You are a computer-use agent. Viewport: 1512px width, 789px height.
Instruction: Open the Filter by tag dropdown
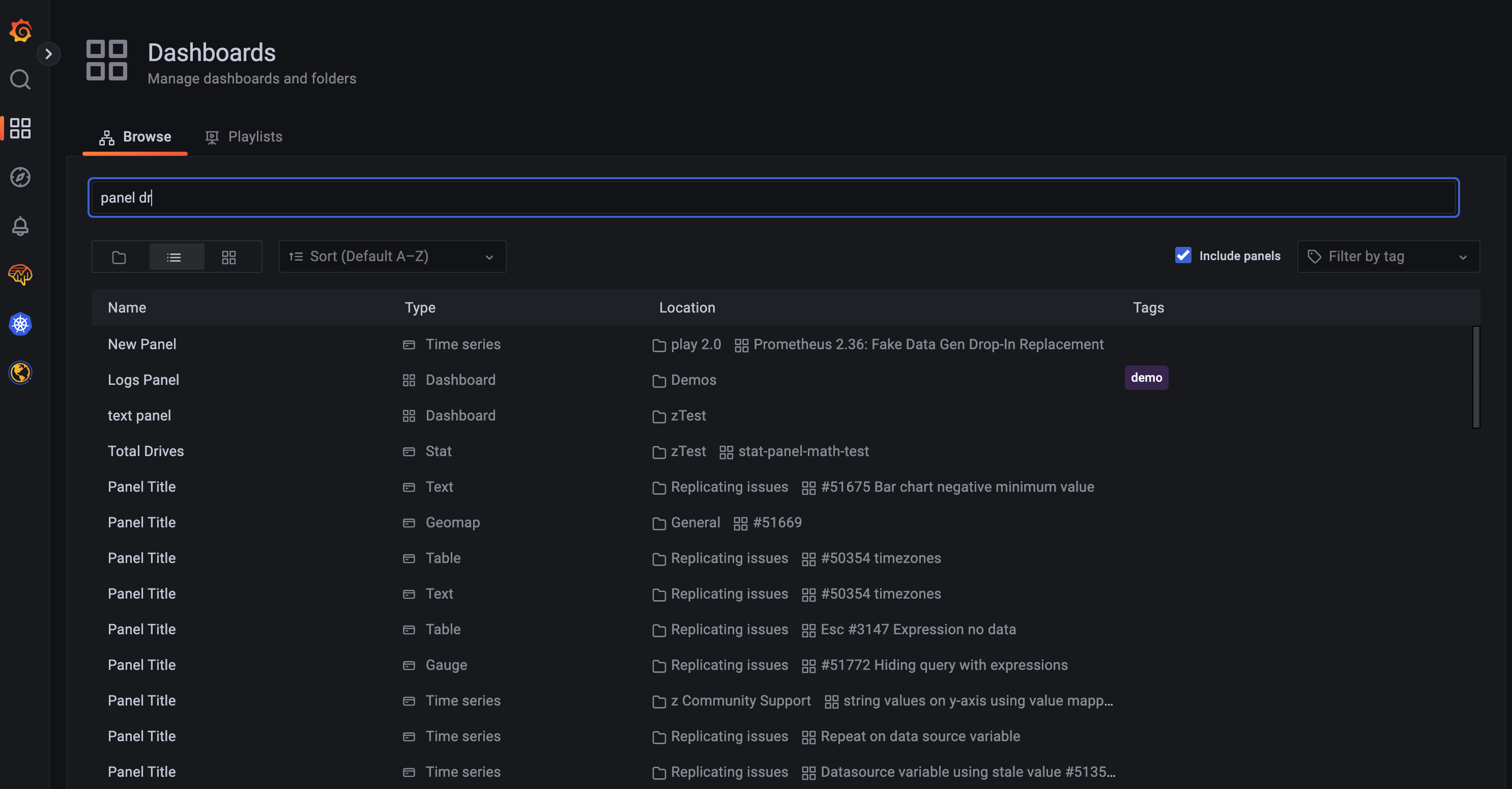coord(1387,257)
